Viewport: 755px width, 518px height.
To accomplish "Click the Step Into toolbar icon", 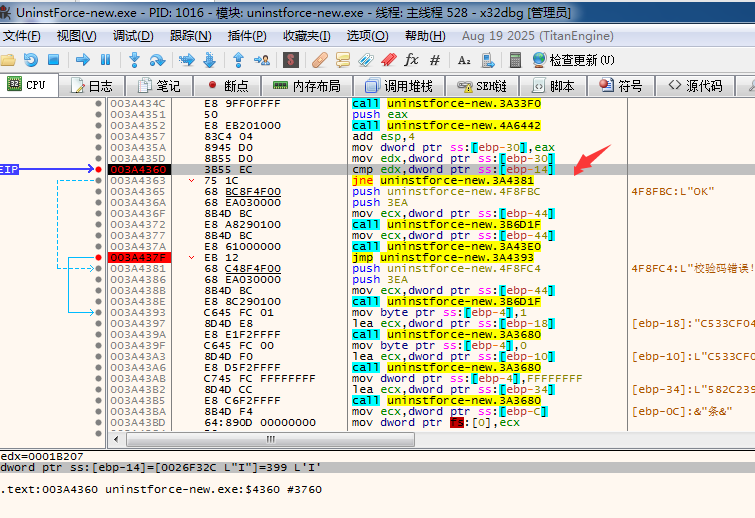I will pos(134,60).
